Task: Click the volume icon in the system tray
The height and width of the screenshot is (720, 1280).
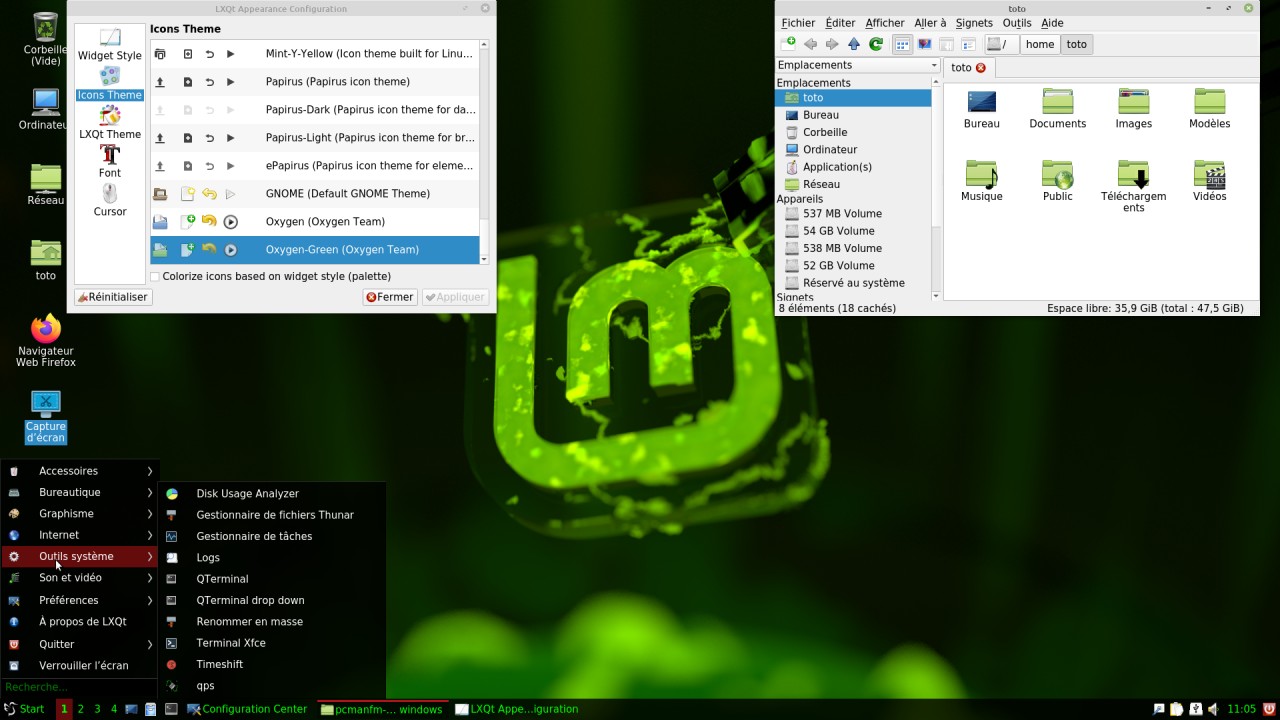Action: click(1213, 709)
